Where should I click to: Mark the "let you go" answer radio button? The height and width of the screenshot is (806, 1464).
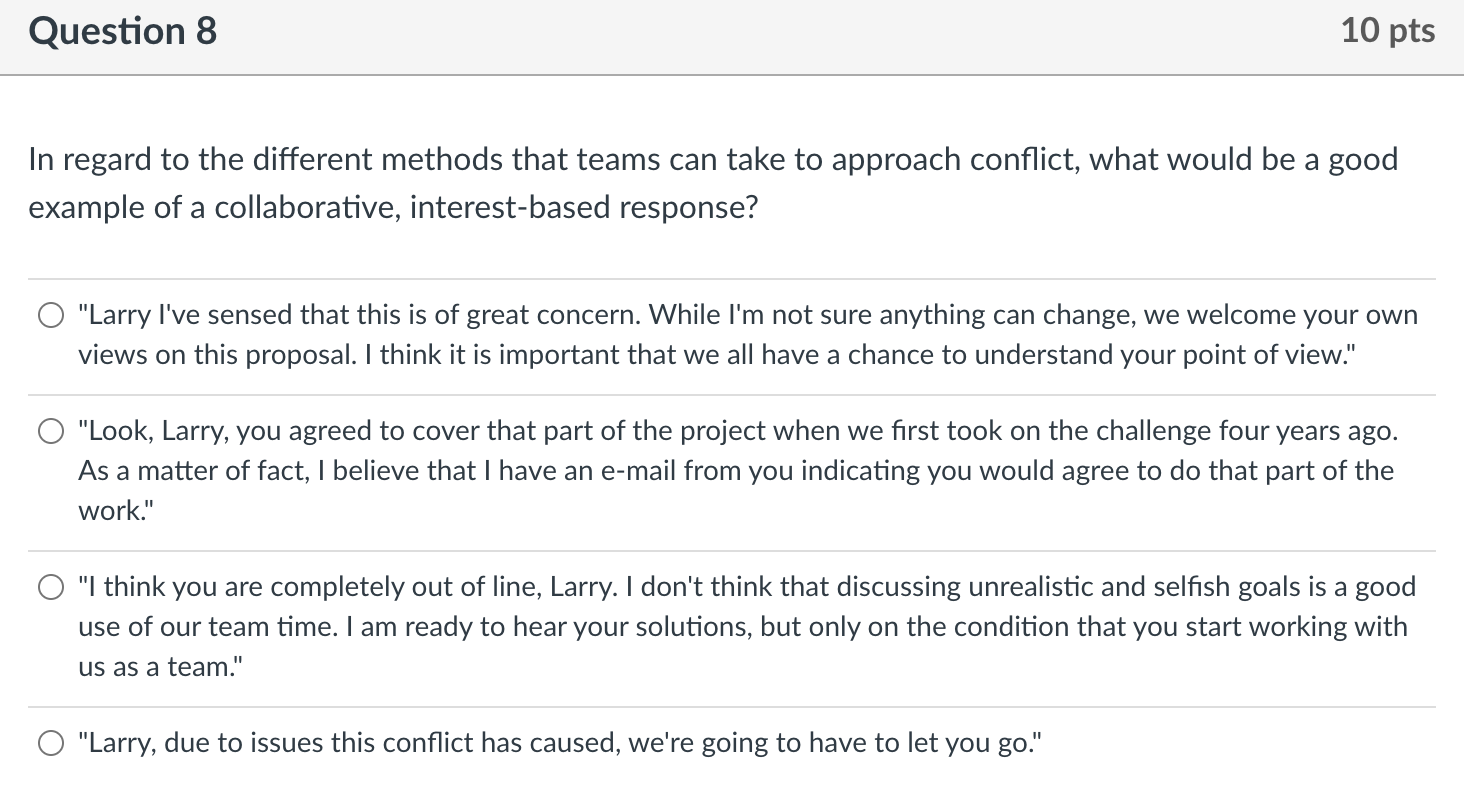pos(50,744)
